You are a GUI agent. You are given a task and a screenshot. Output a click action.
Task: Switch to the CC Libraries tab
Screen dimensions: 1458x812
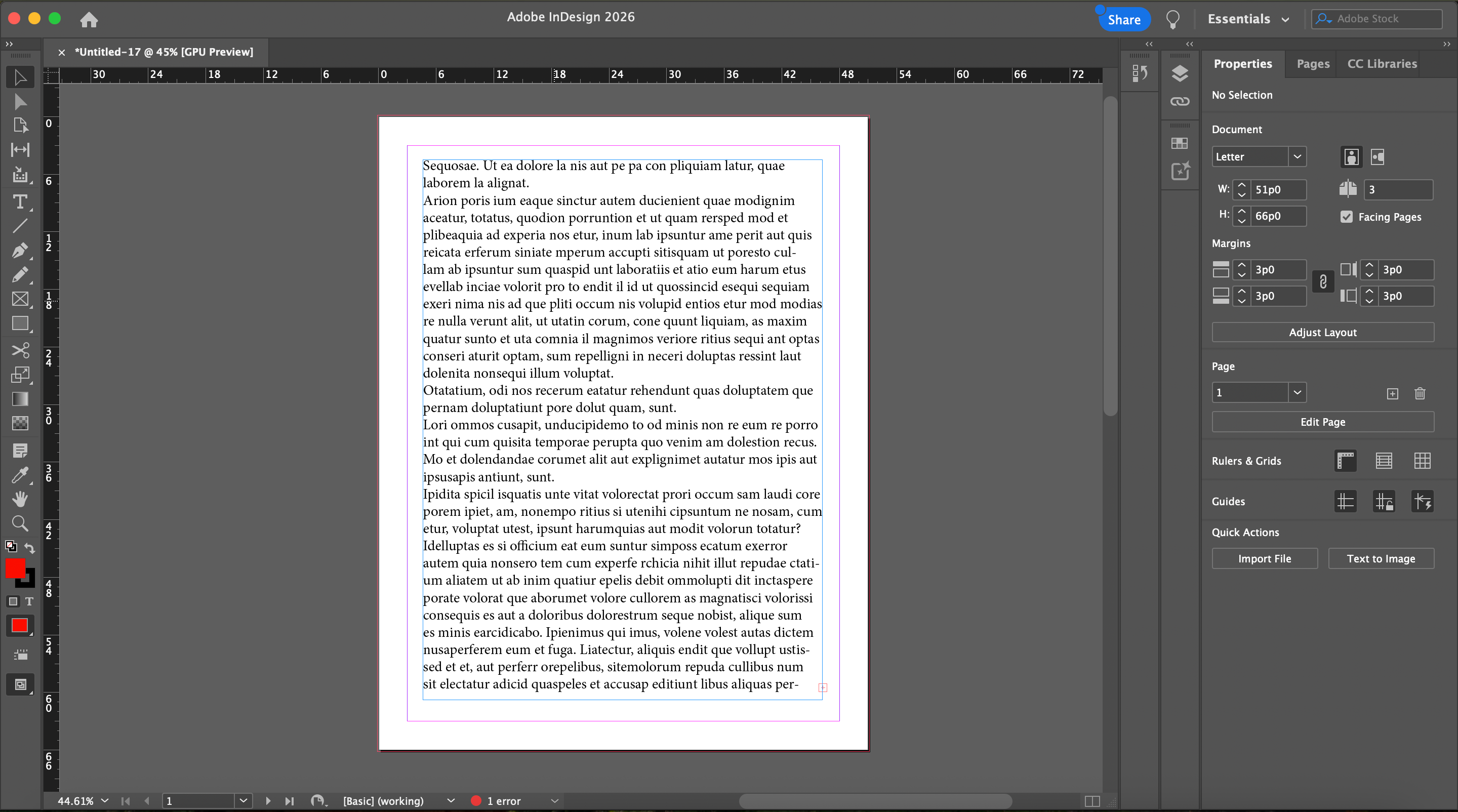1382,64
